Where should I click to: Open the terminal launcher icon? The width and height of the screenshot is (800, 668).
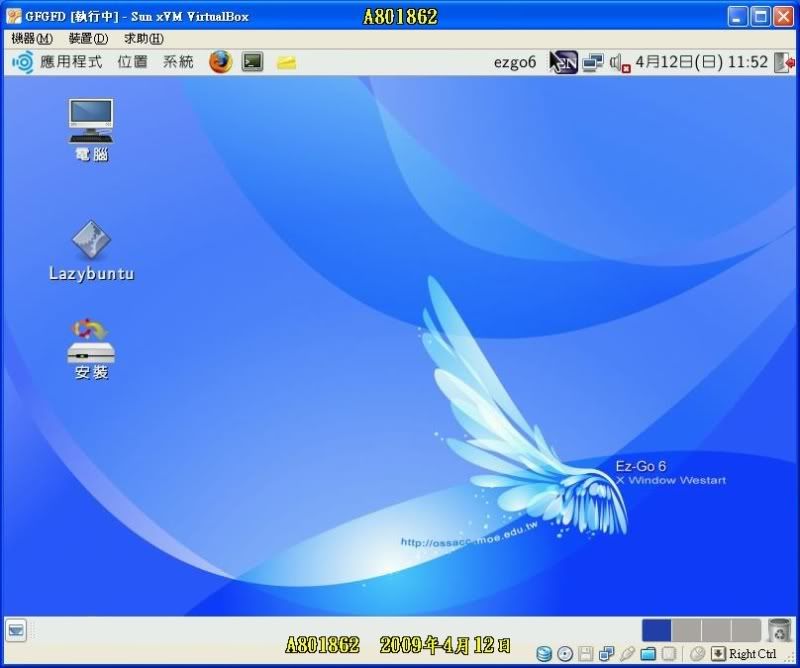coord(252,62)
